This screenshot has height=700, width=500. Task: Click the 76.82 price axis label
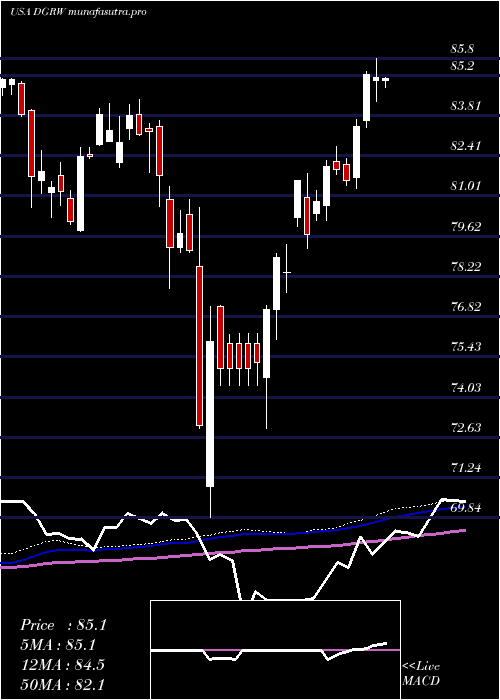[x=466, y=307]
